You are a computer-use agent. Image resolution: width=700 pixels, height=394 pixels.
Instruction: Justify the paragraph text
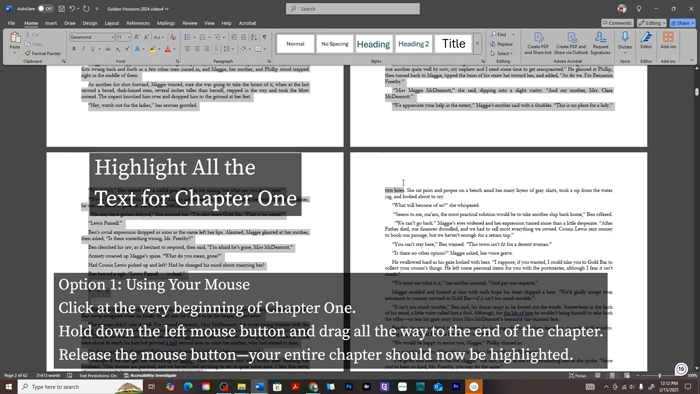pyautogui.click(x=216, y=49)
